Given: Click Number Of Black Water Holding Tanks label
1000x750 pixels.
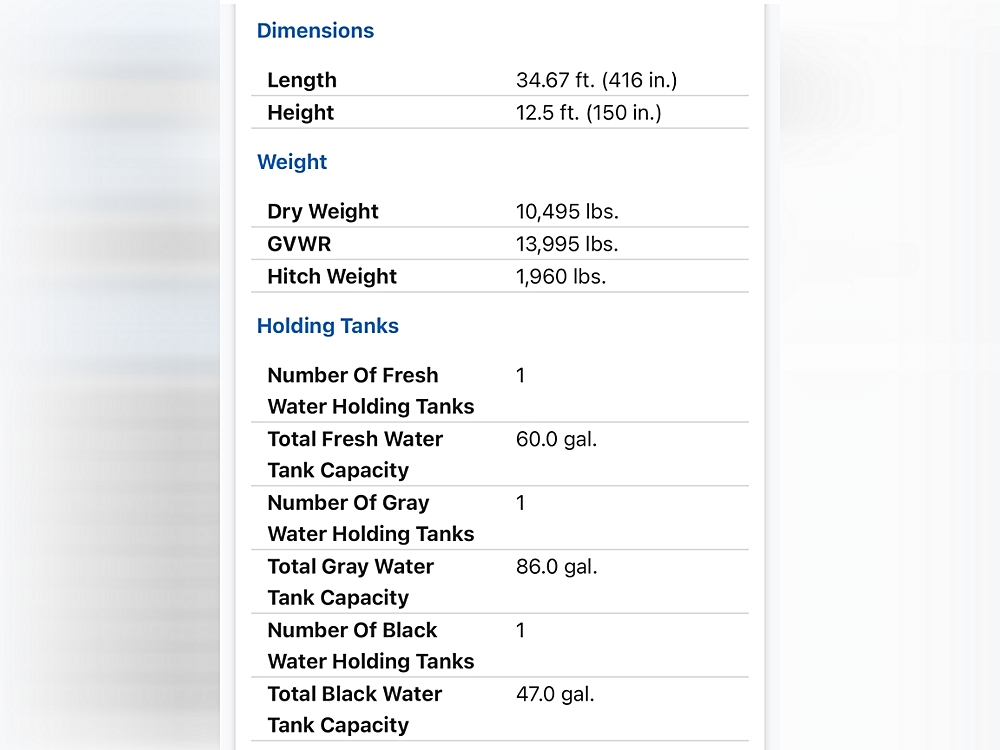Looking at the screenshot, I should click(x=370, y=645).
